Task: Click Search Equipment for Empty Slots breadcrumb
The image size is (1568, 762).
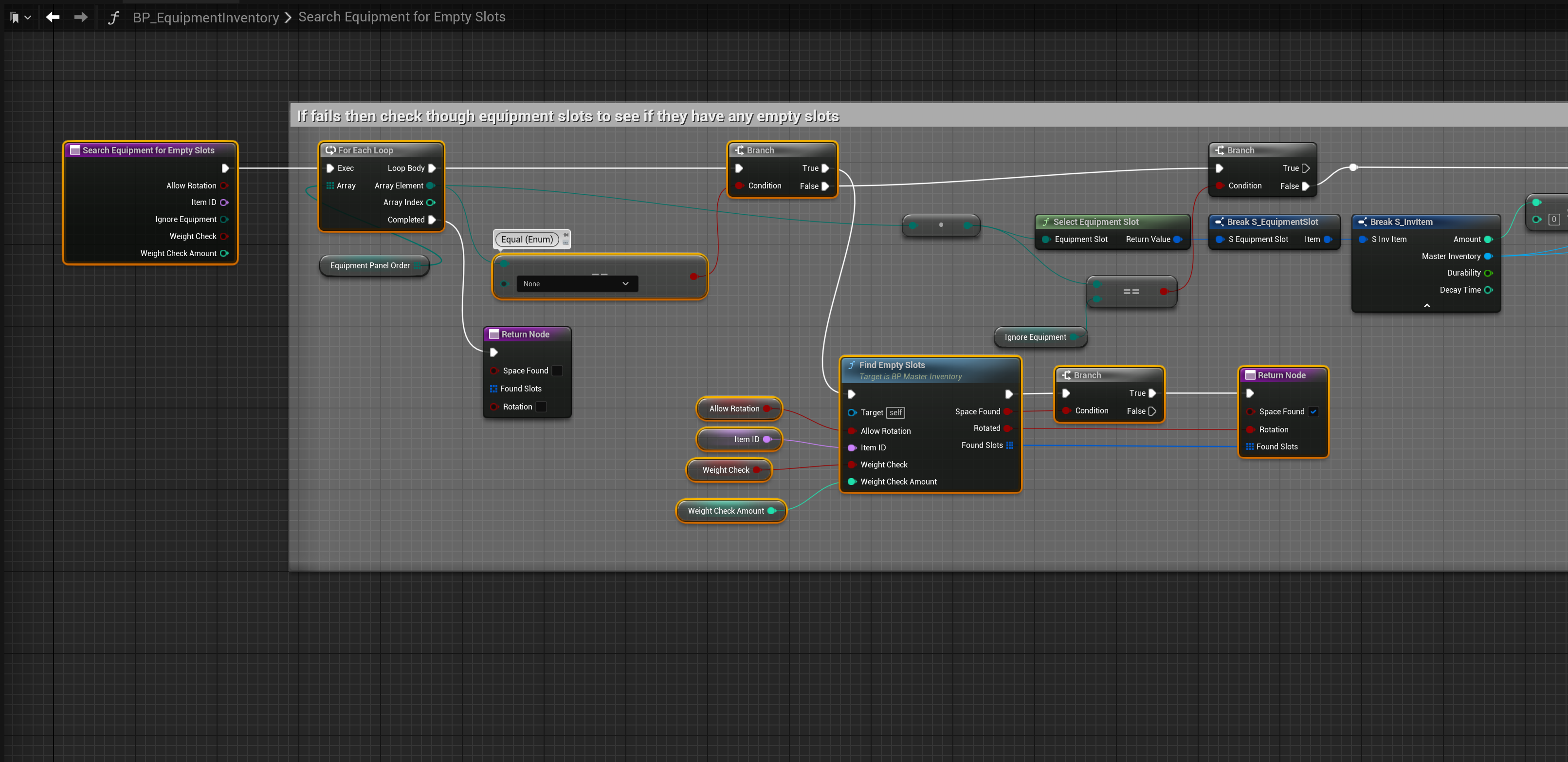Action: pyautogui.click(x=402, y=17)
